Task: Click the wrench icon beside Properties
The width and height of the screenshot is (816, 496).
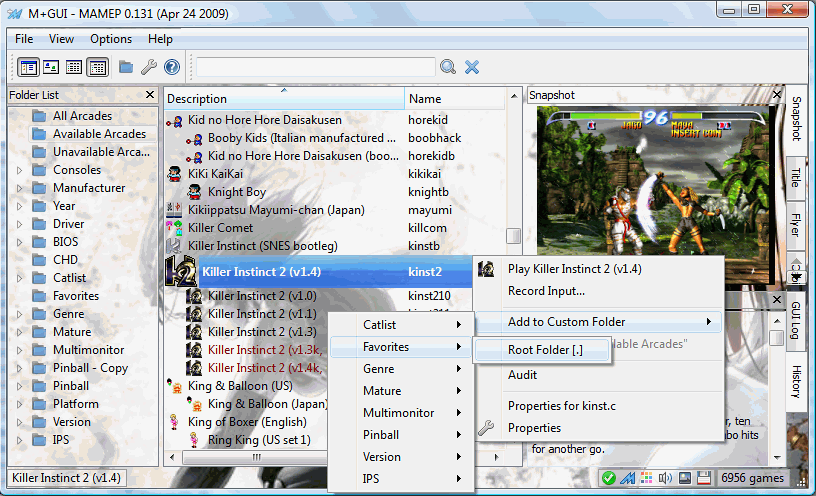Action: point(486,428)
